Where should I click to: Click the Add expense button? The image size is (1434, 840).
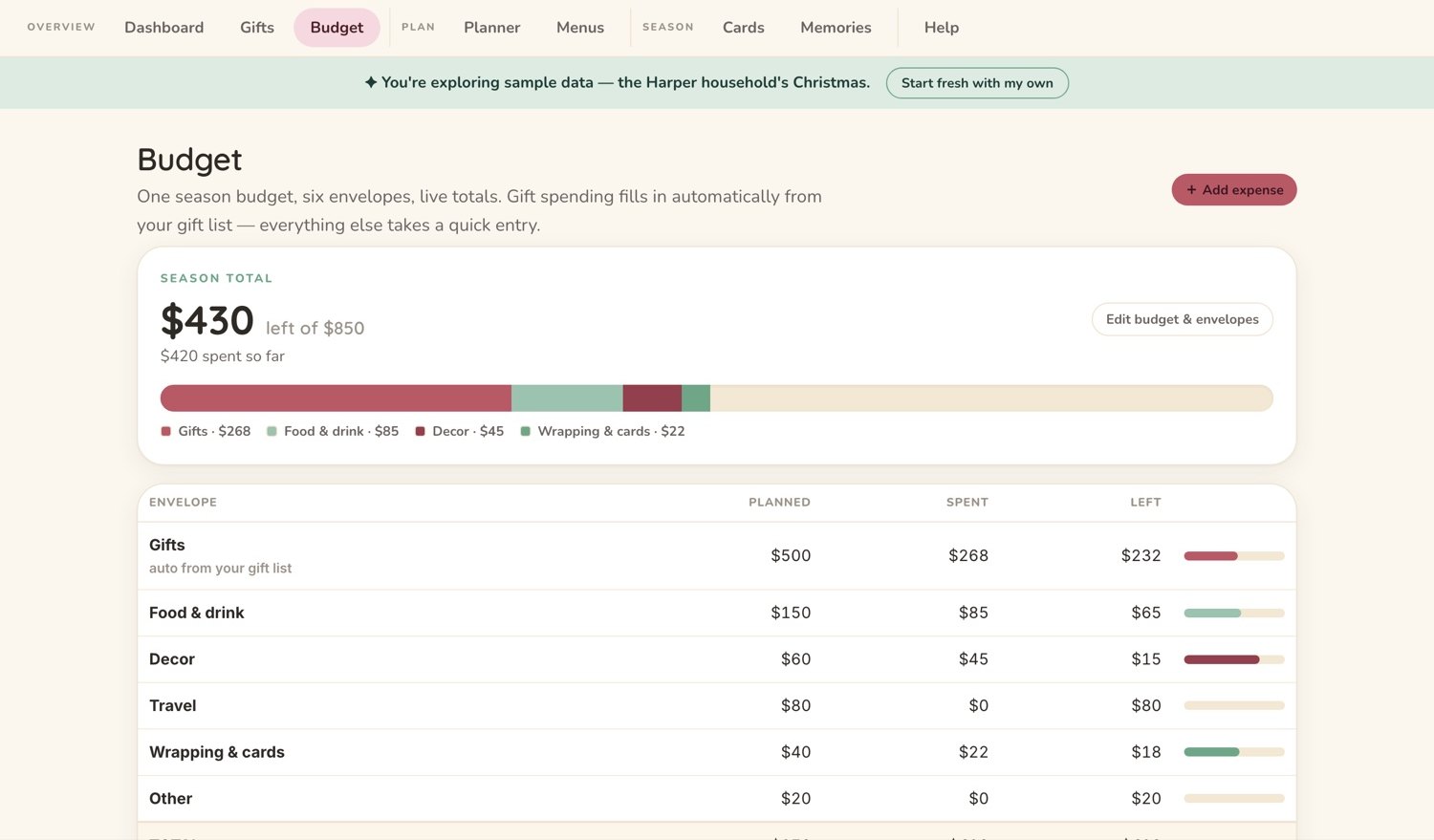pyautogui.click(x=1234, y=189)
